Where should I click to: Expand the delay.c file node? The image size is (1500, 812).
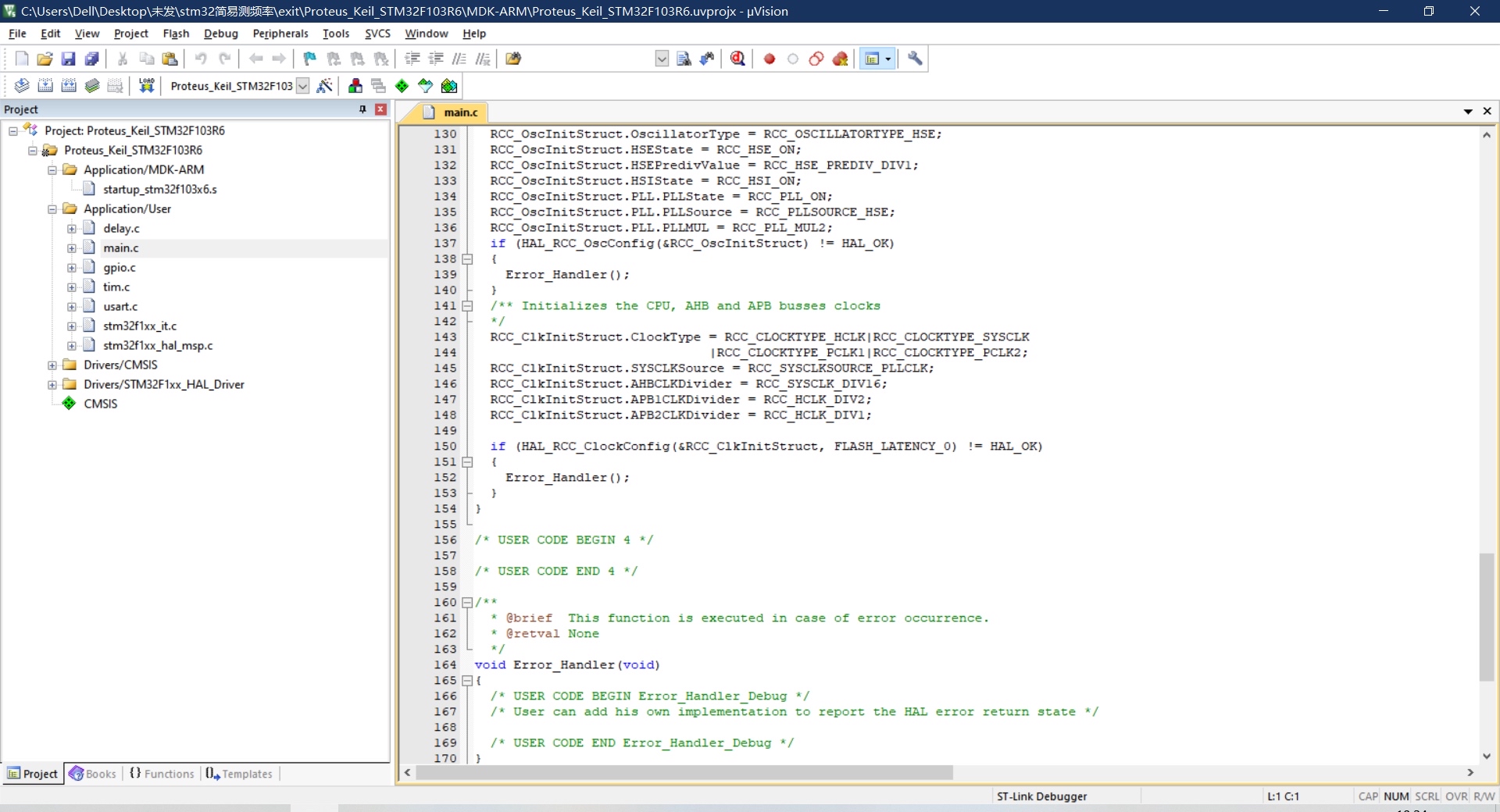(72, 229)
